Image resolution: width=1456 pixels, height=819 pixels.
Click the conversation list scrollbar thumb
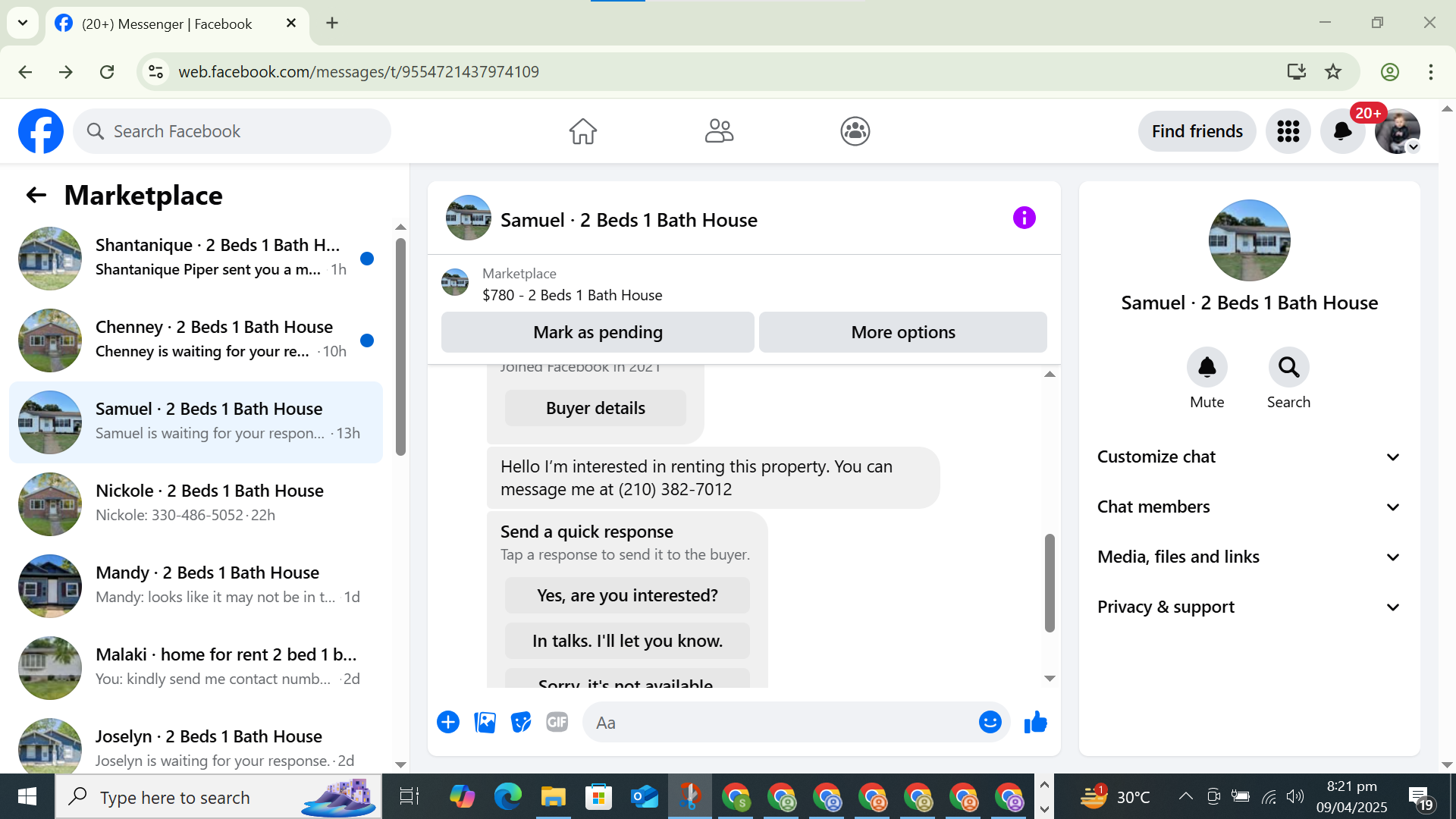tap(400, 347)
